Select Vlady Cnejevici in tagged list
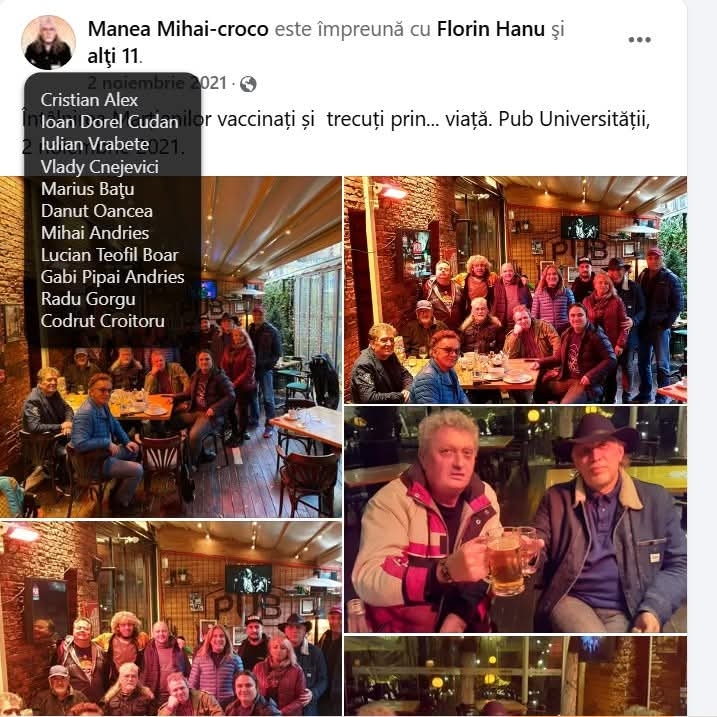 pos(100,166)
